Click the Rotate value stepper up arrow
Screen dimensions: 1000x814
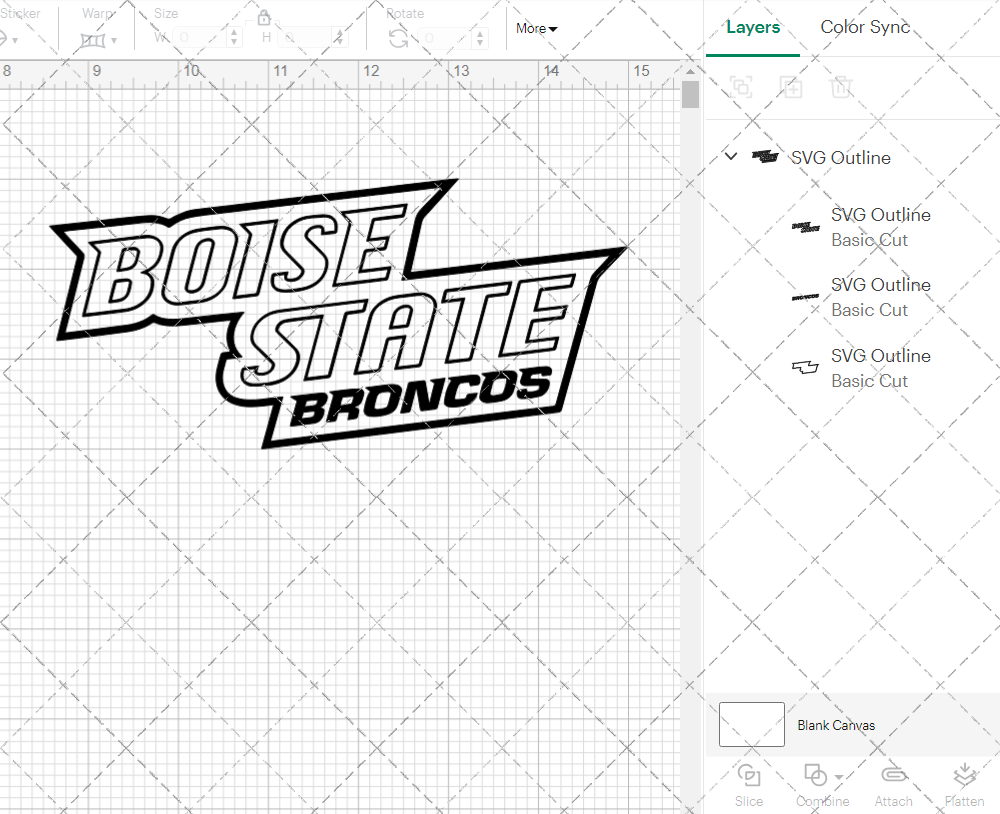478,33
